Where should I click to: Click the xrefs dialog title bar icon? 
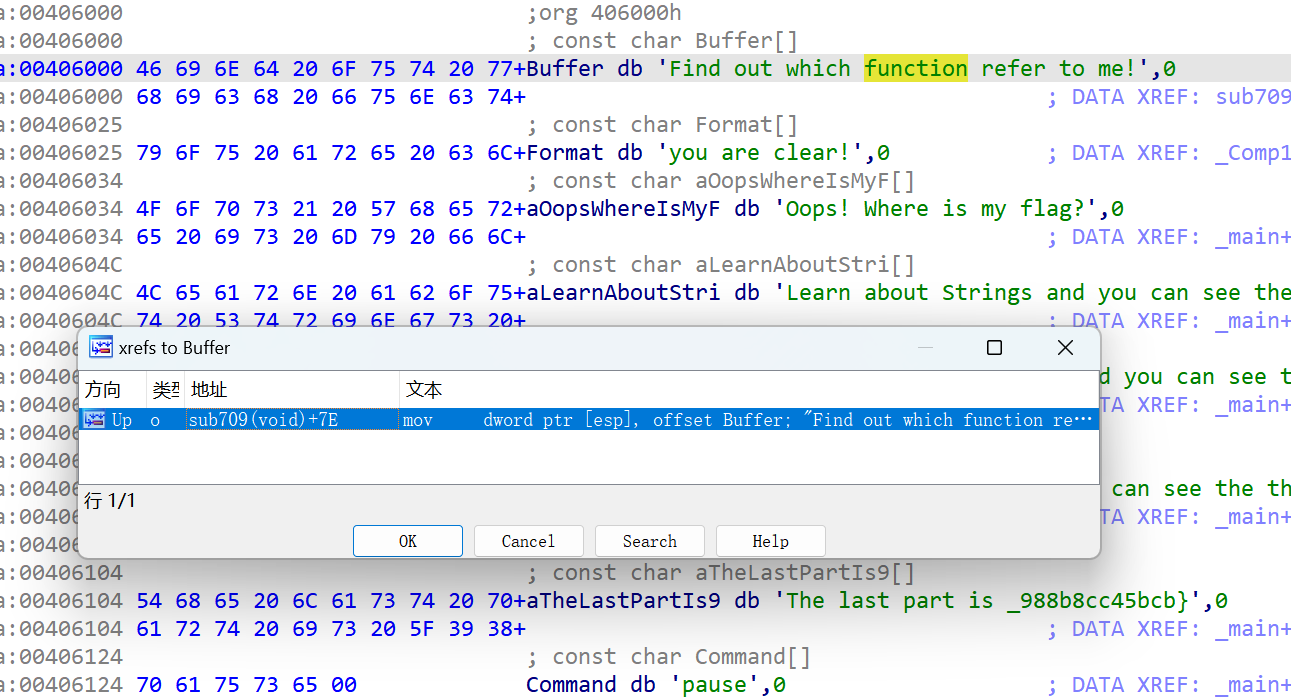coord(101,348)
